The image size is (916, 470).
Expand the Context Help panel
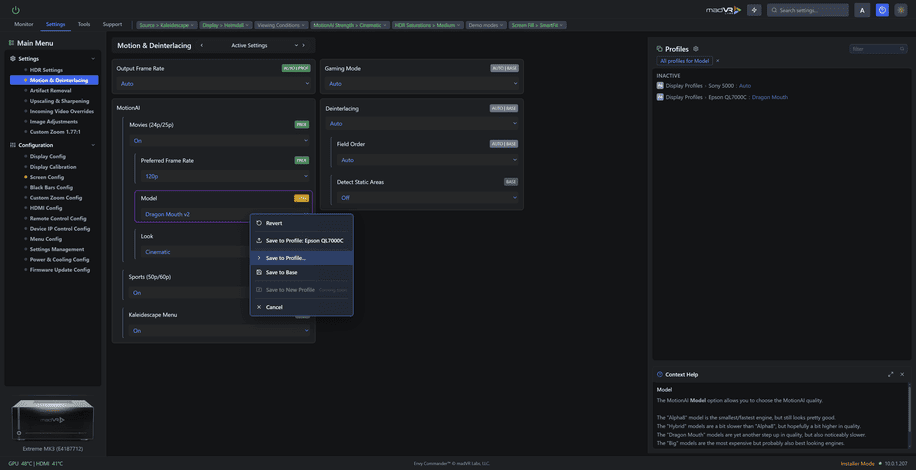click(x=890, y=374)
